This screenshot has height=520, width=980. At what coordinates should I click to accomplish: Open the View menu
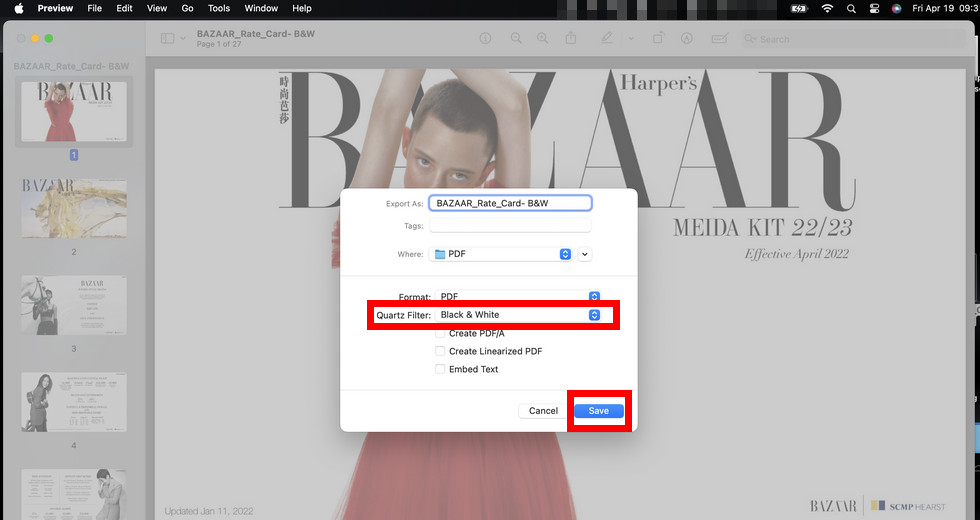click(157, 8)
